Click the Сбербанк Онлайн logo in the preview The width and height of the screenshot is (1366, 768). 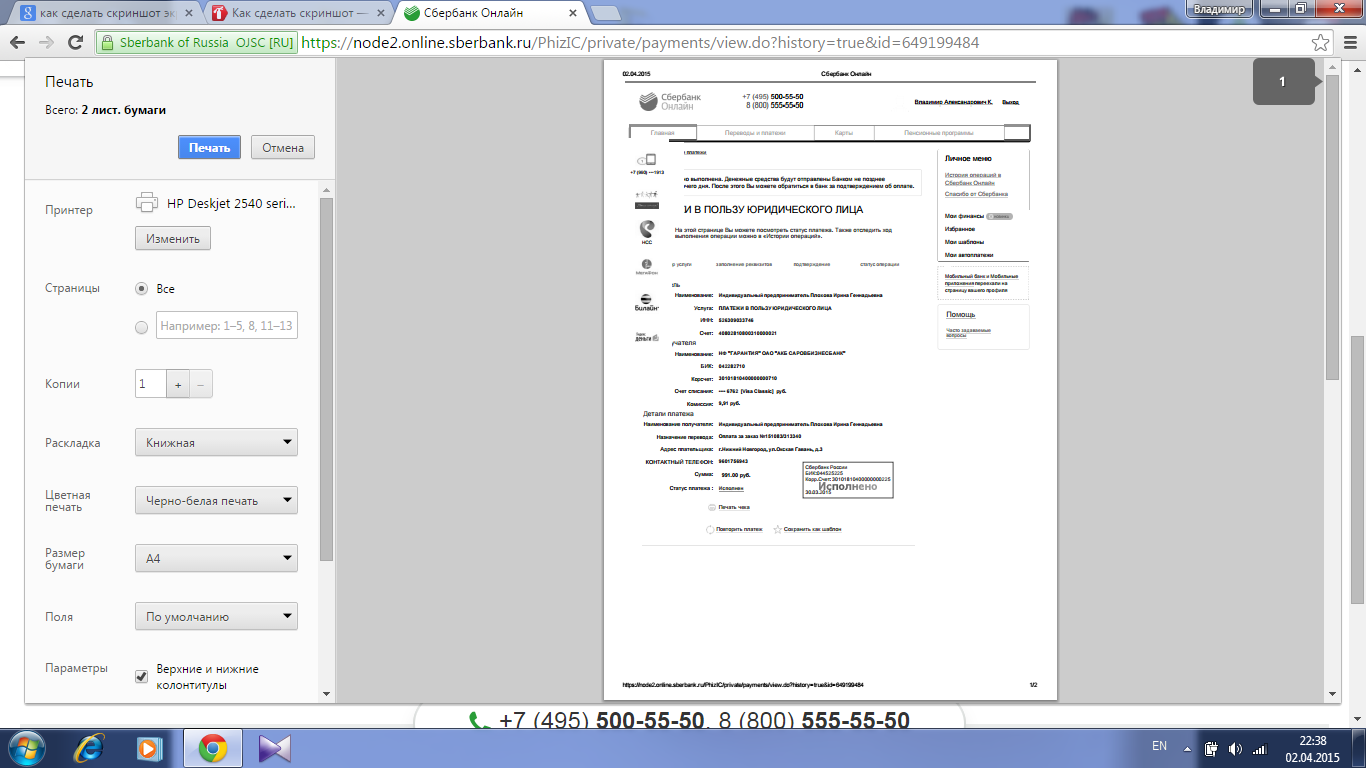click(670, 101)
